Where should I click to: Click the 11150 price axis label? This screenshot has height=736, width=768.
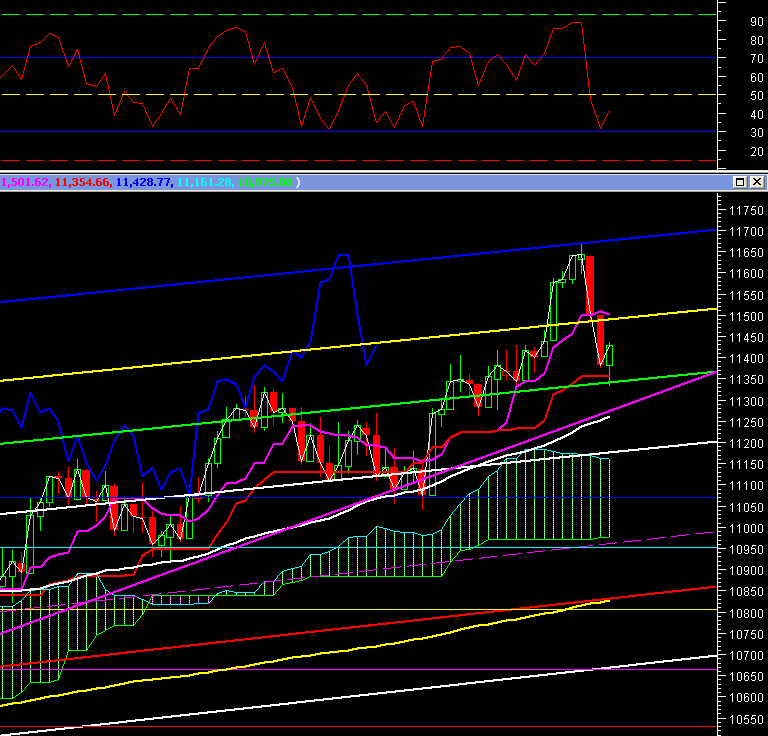tap(746, 465)
